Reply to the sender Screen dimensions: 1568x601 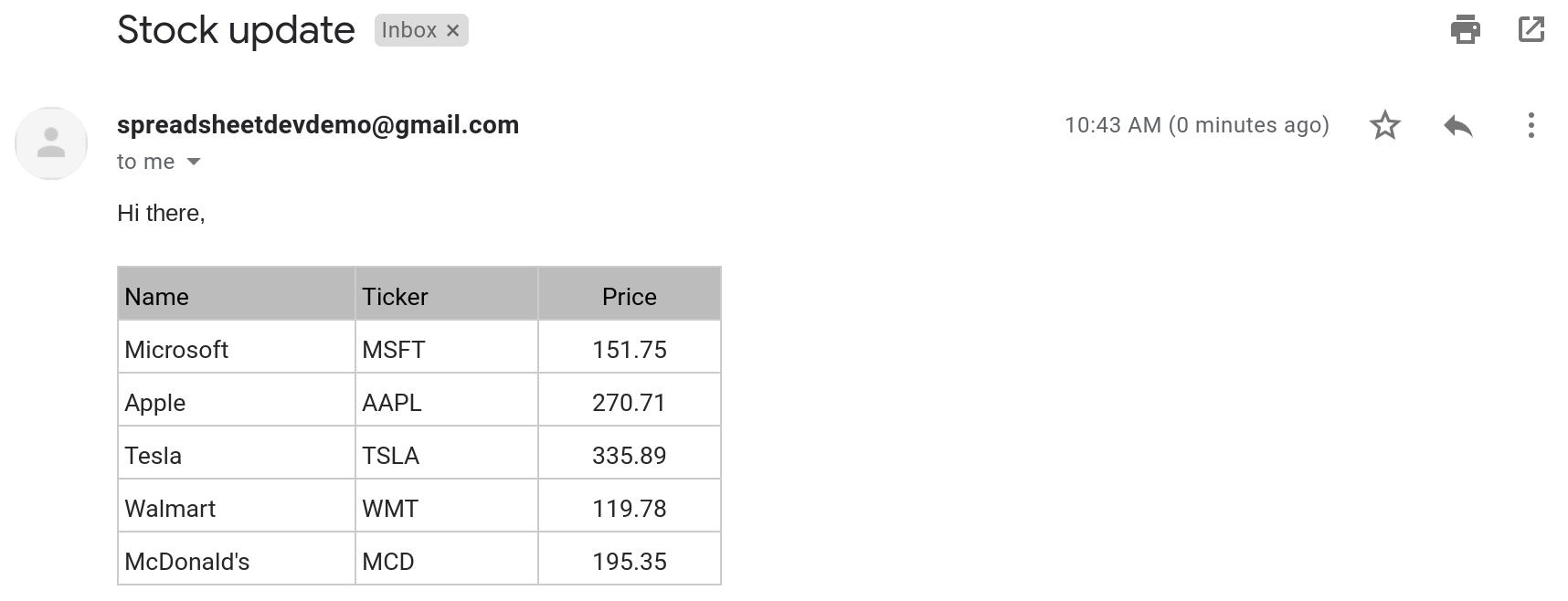click(x=1457, y=125)
